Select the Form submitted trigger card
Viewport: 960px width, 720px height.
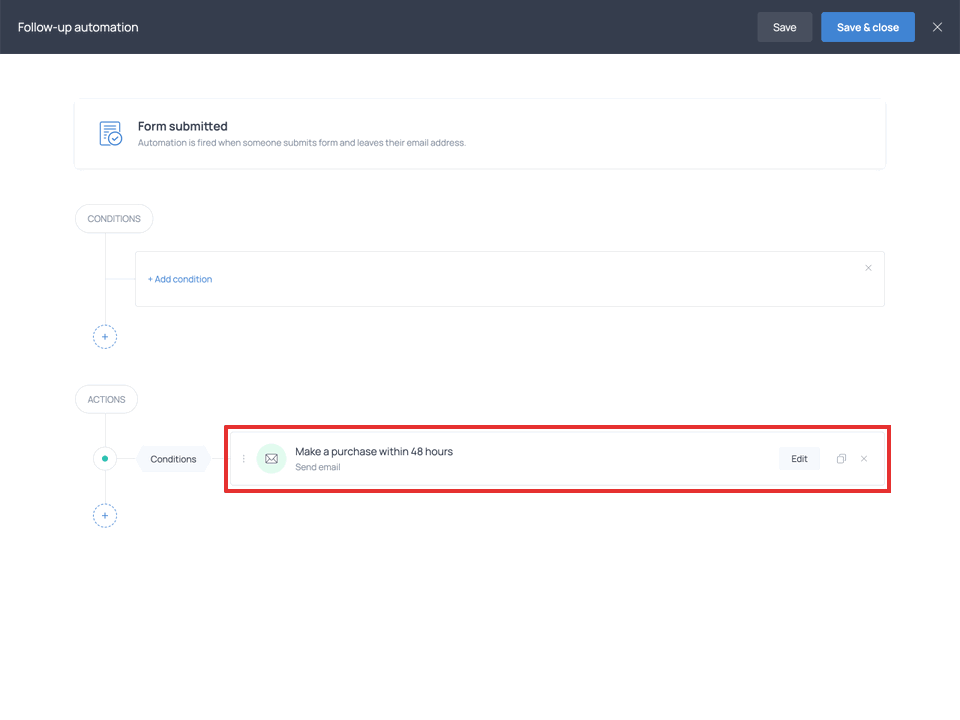[478, 133]
